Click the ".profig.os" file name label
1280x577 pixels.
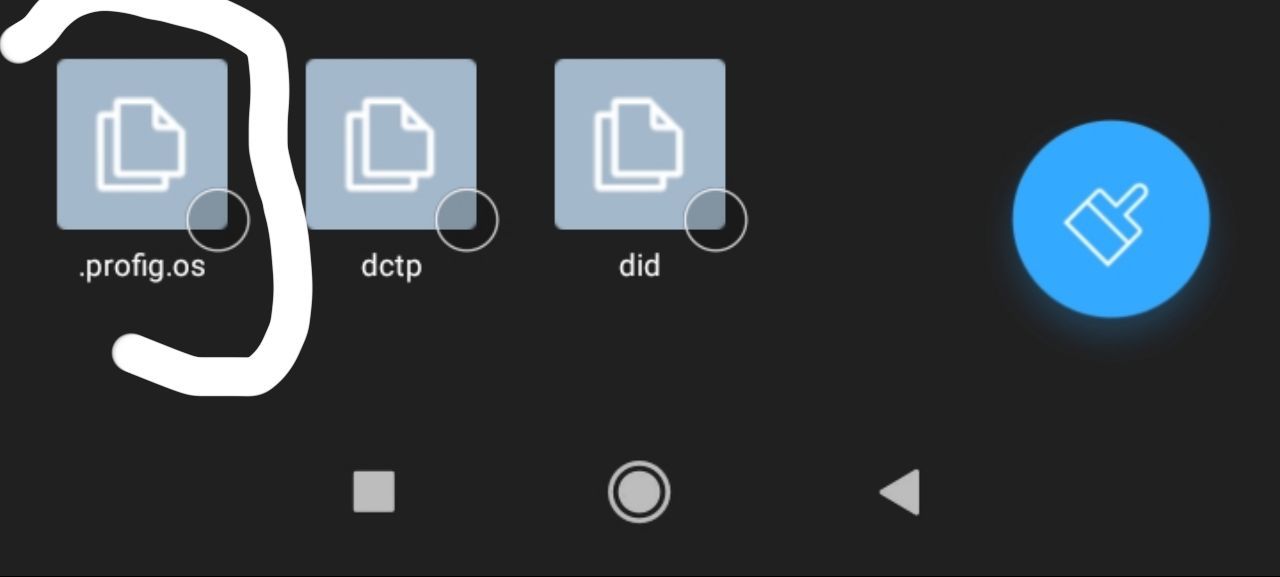(142, 269)
